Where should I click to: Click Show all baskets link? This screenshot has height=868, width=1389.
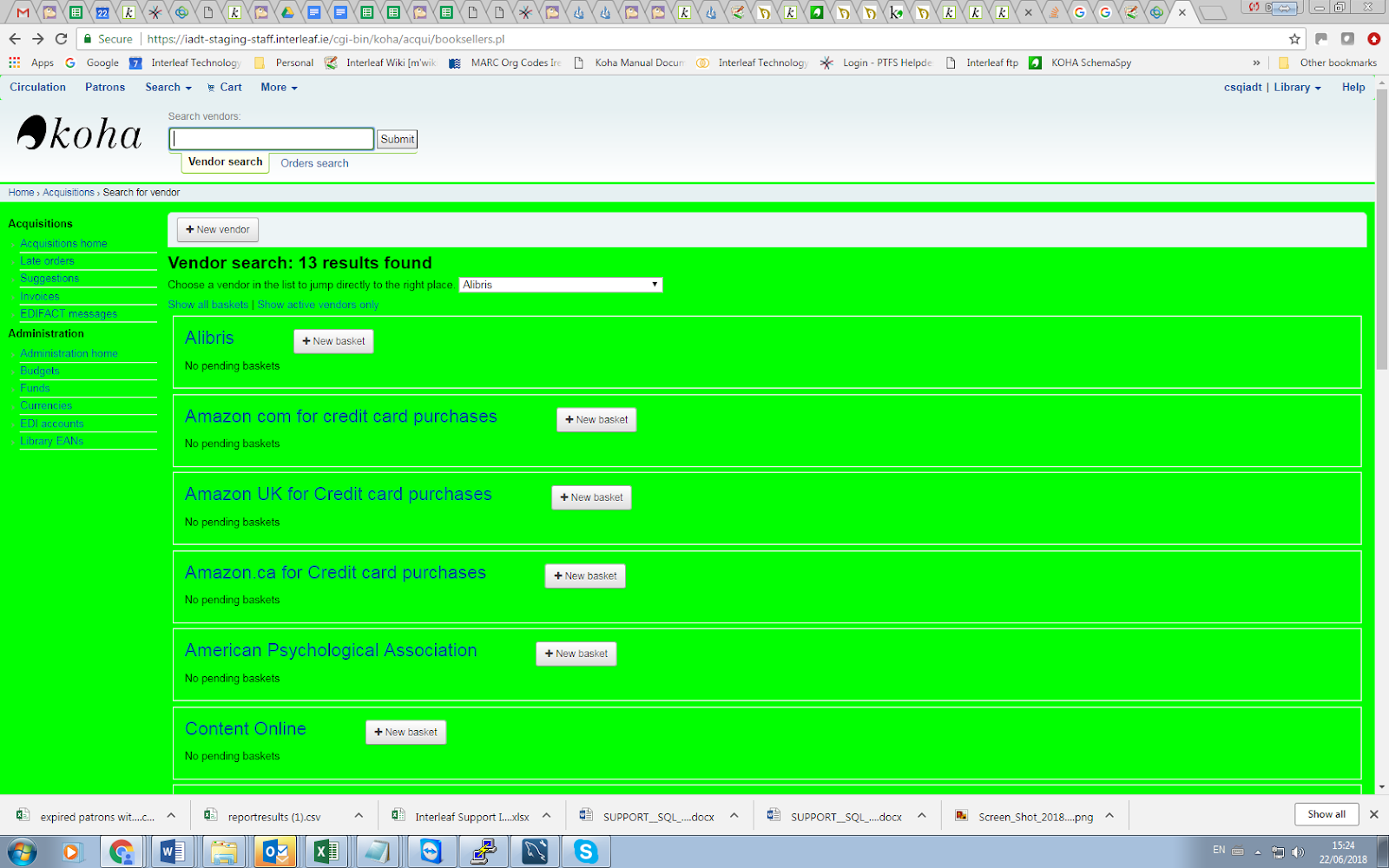(207, 305)
